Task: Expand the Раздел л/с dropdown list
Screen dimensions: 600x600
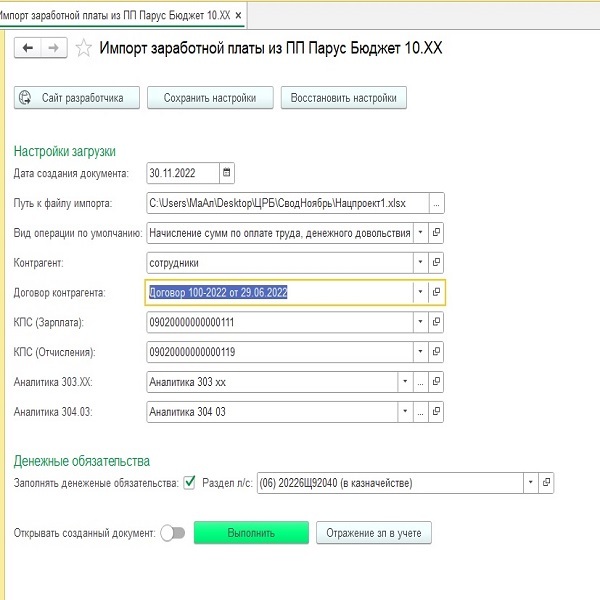Action: point(529,483)
